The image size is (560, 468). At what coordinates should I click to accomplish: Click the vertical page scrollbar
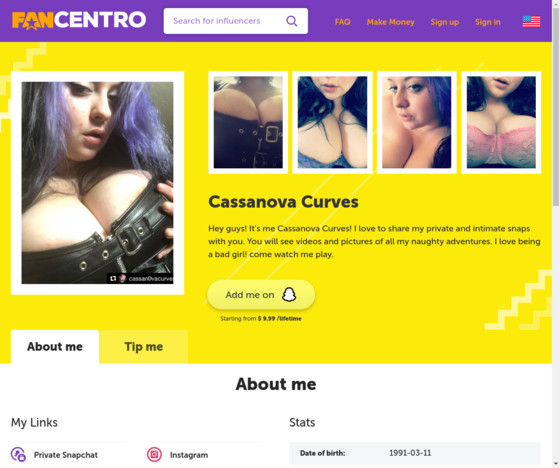pos(556,107)
